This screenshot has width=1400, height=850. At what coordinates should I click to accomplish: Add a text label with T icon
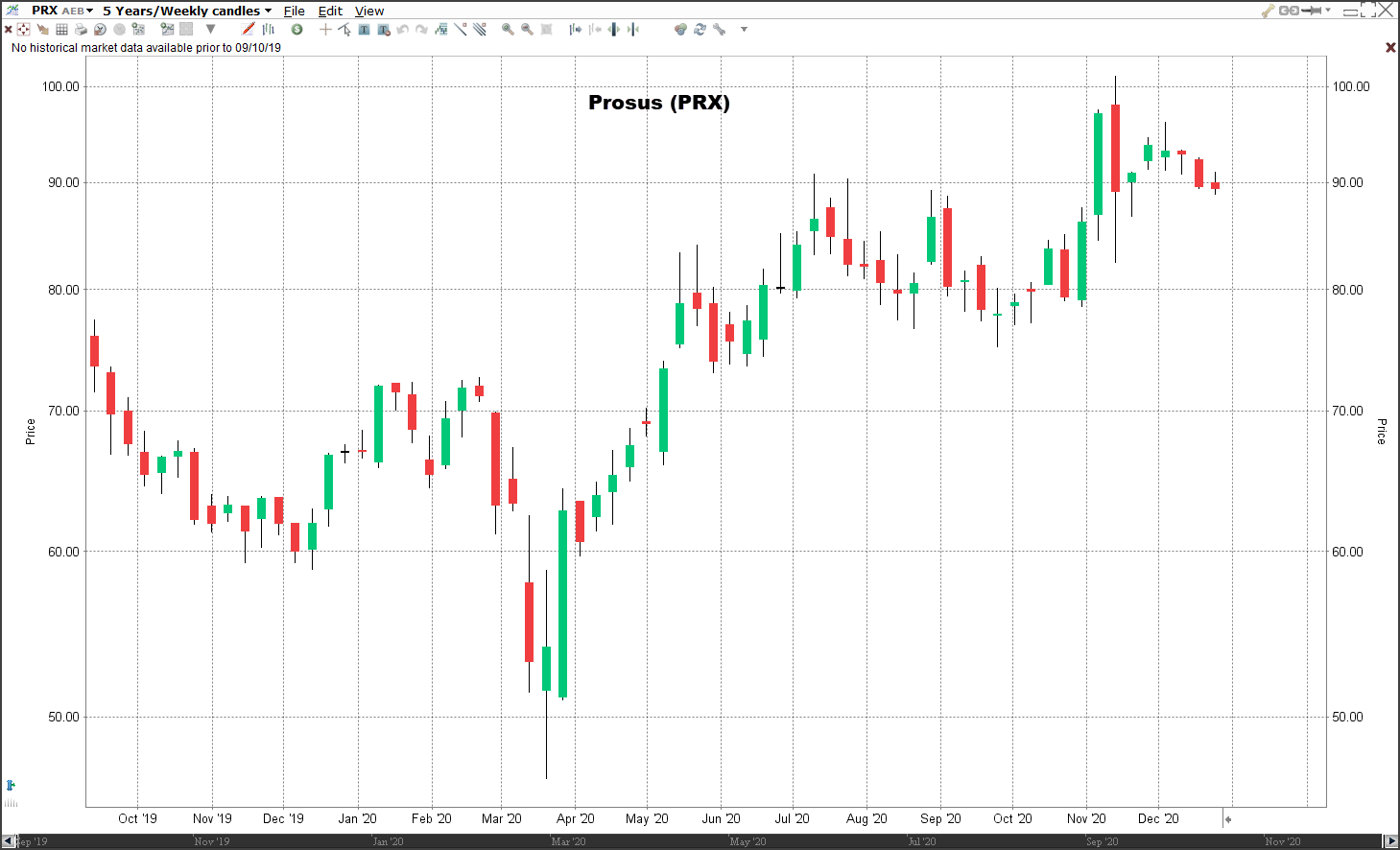tap(364, 29)
